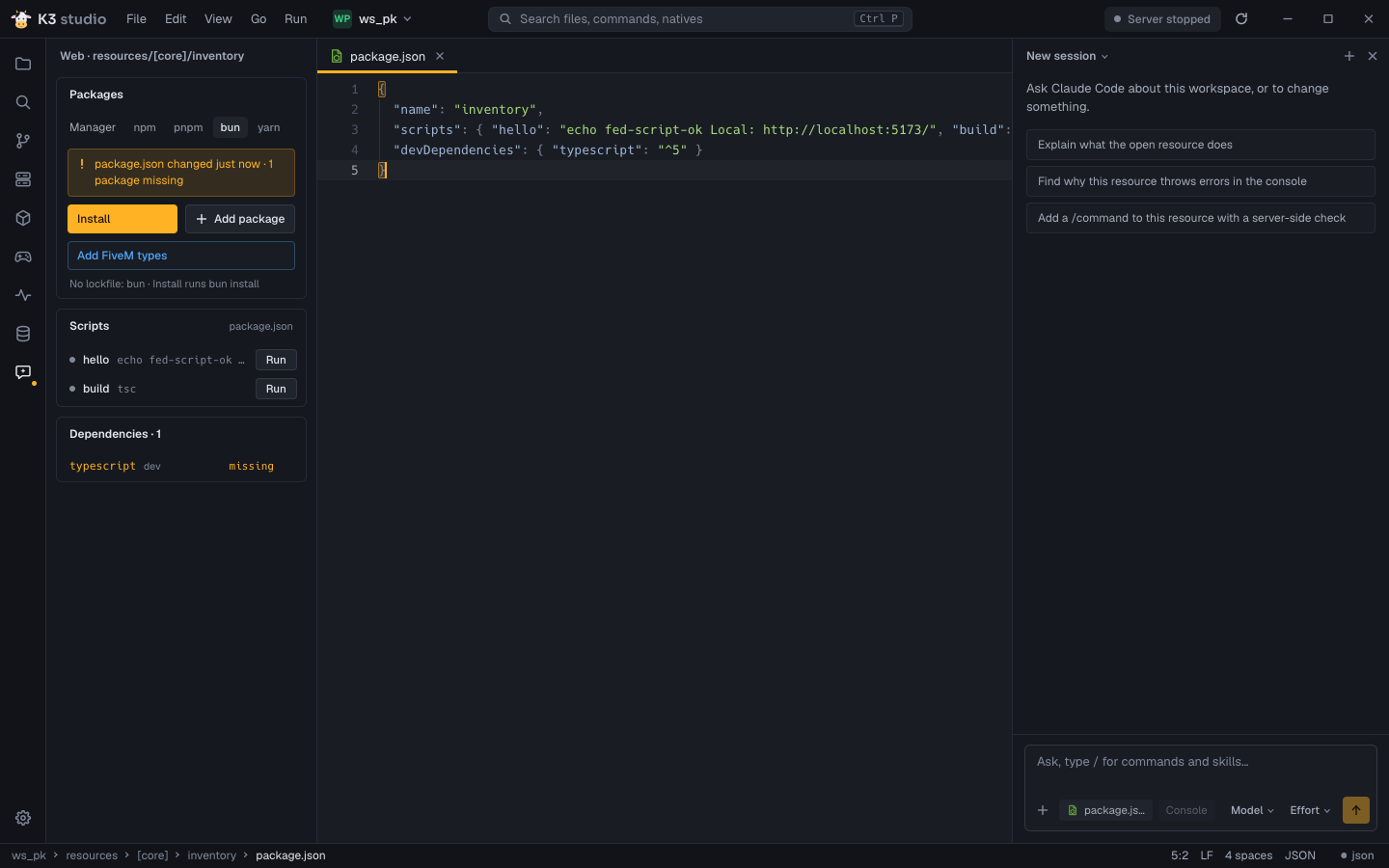The height and width of the screenshot is (868, 1389).
Task: Run the build script
Action: coord(276,389)
